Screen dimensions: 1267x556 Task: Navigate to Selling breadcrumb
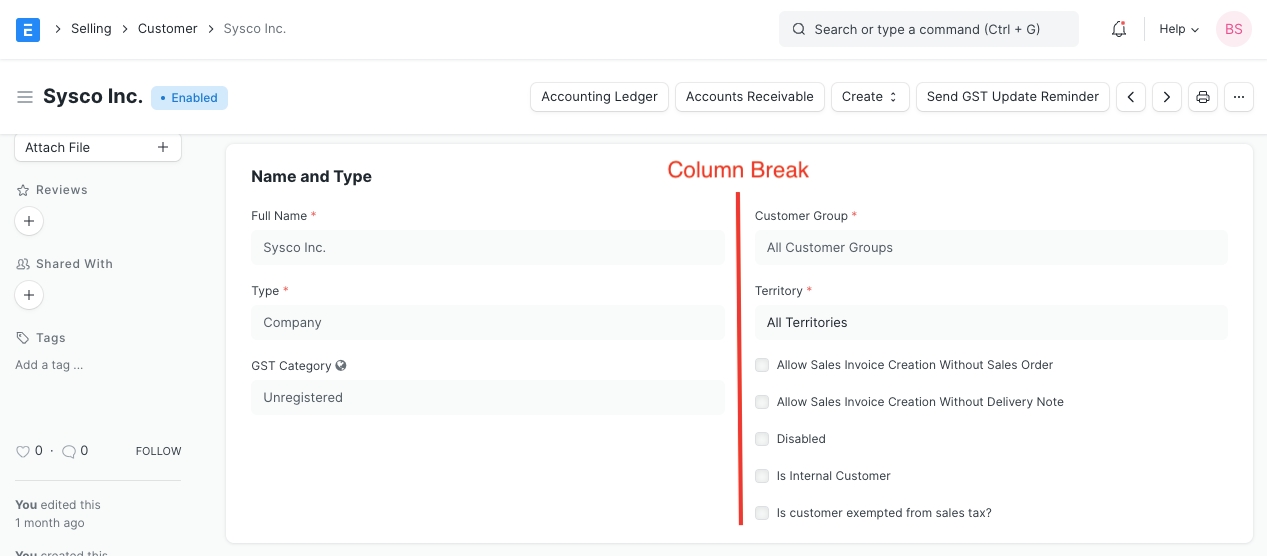(x=91, y=29)
